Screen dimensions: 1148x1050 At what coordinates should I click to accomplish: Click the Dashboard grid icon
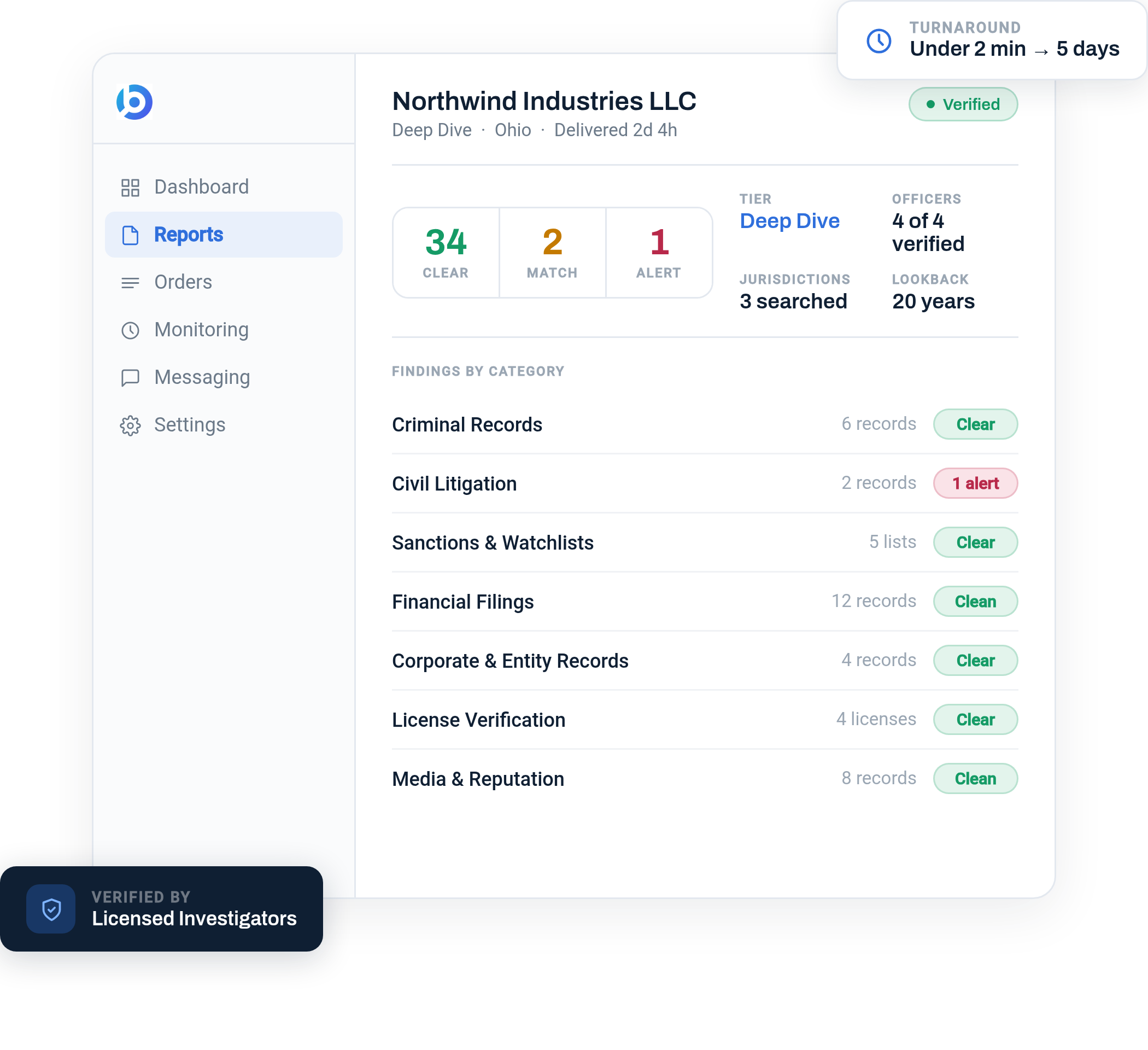[x=131, y=188]
